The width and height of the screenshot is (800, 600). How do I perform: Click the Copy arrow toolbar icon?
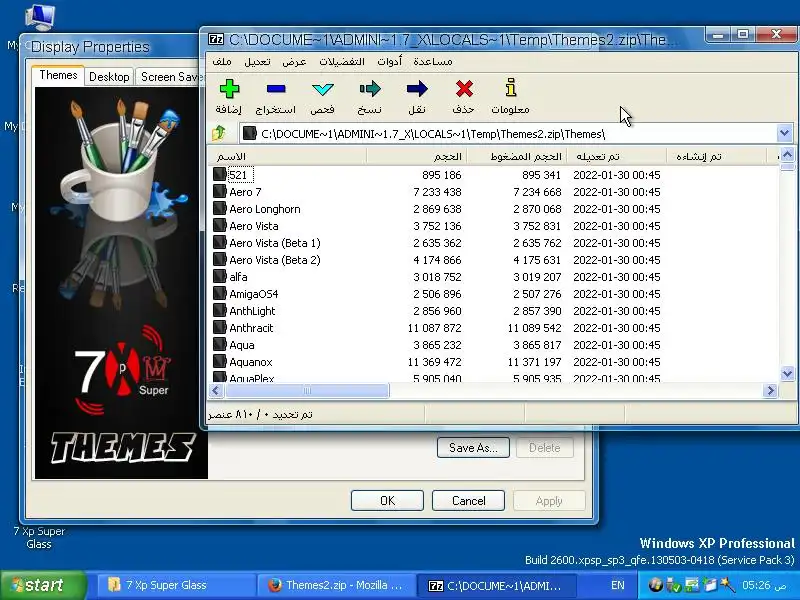tap(370, 89)
